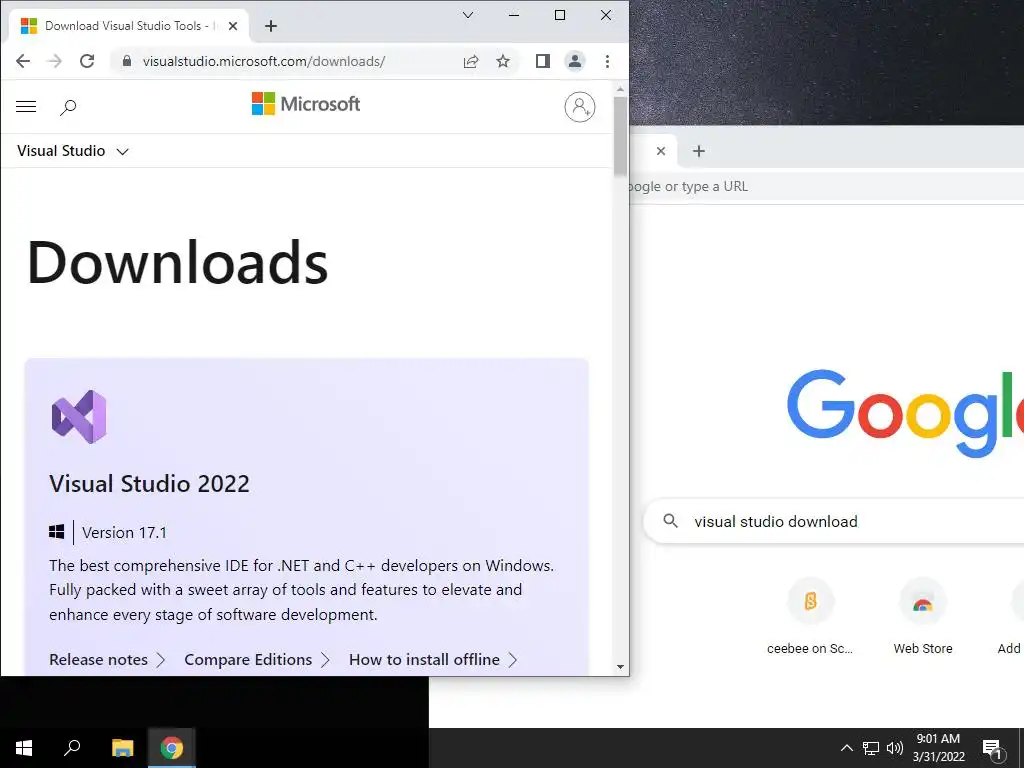Maximize the front Chrome window
The width and height of the screenshot is (1024, 768).
click(560, 15)
